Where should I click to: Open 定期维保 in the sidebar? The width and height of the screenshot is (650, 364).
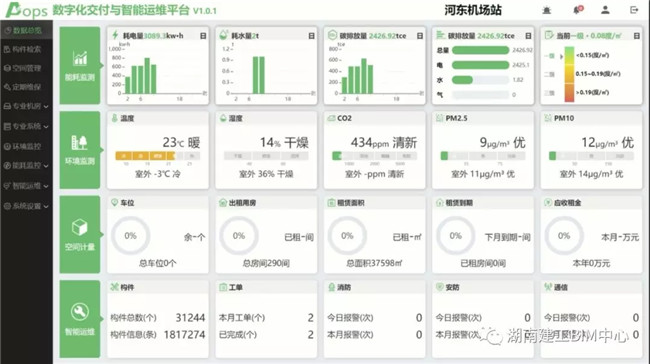coord(26,87)
